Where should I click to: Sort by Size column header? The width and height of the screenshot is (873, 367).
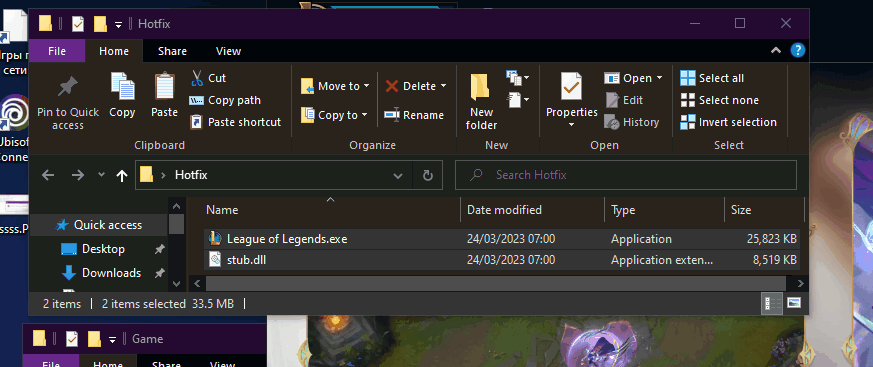(x=764, y=210)
